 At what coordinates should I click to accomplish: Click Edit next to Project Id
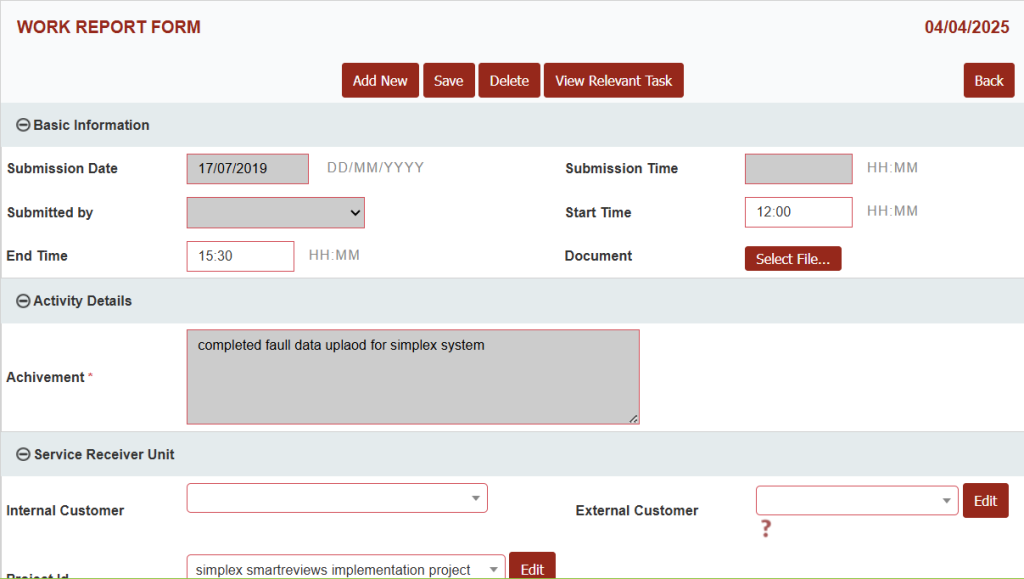coord(532,568)
